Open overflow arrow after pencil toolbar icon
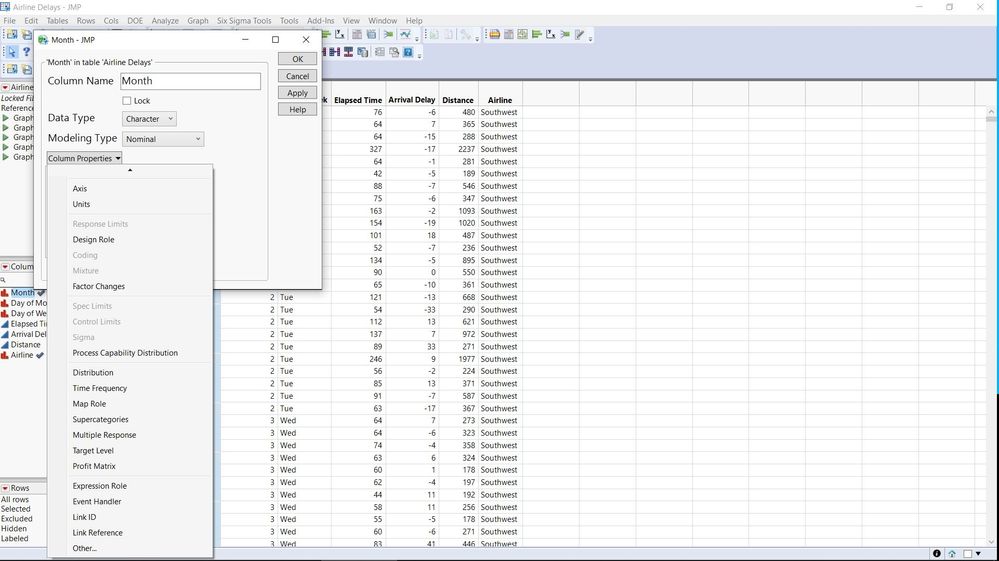999x561 pixels. click(x=591, y=38)
